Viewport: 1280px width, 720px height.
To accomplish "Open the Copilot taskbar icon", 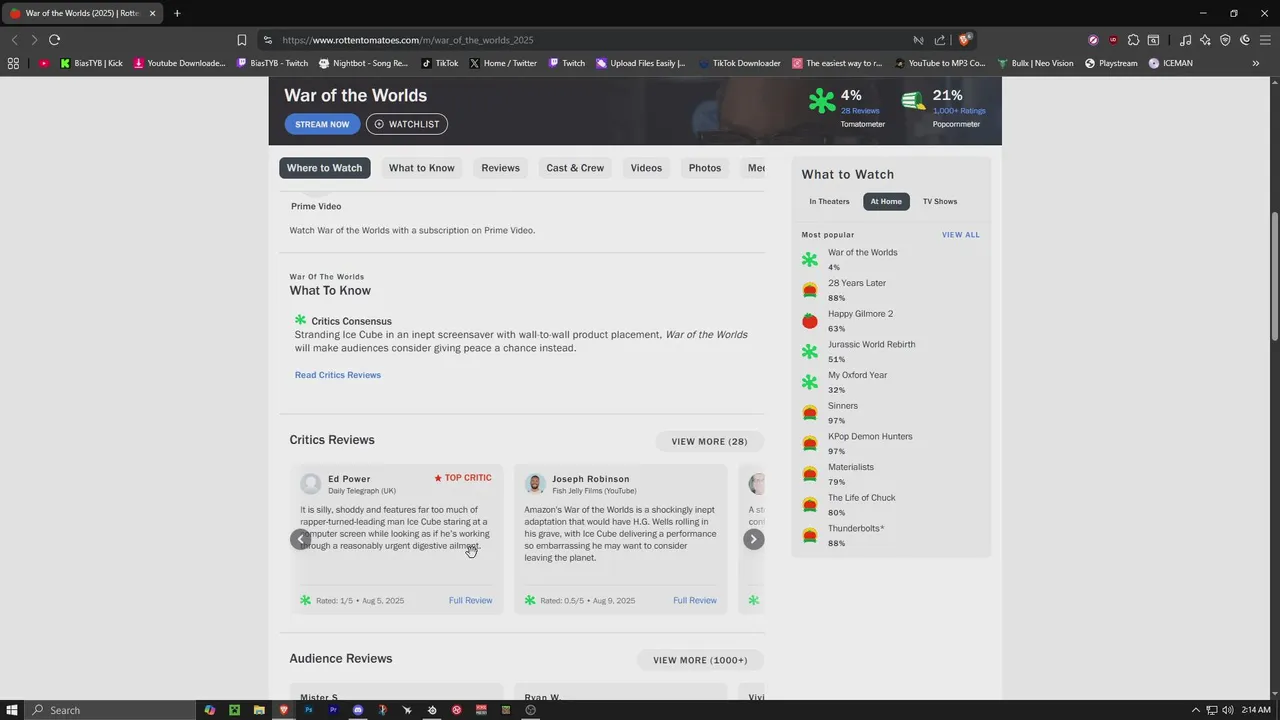I will click(210, 710).
